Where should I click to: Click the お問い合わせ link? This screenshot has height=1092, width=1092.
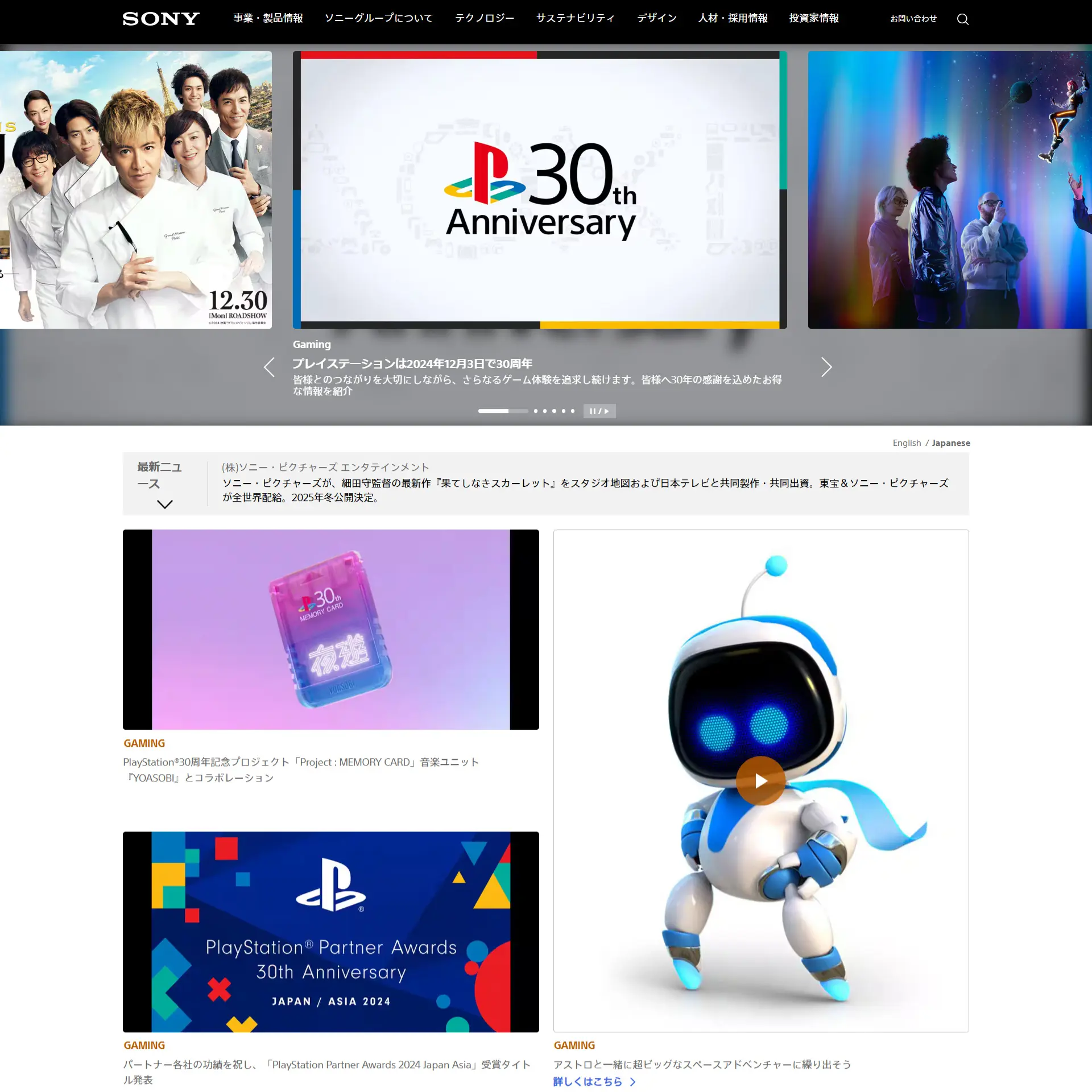point(913,19)
